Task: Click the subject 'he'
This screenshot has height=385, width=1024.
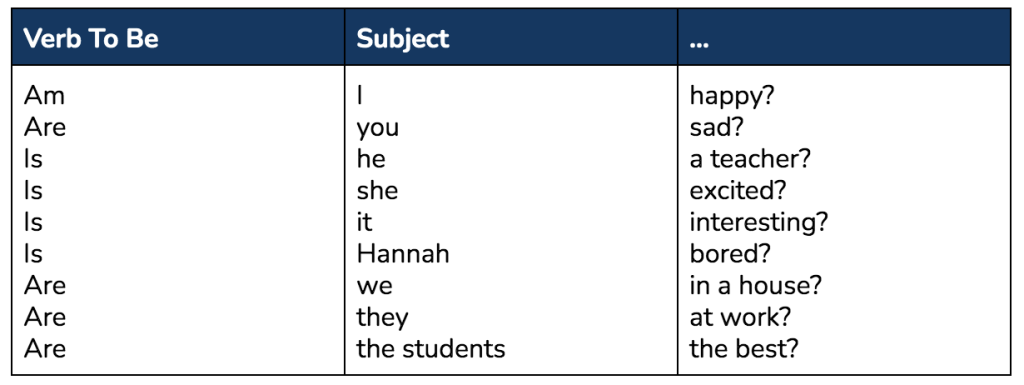Action: coord(371,159)
